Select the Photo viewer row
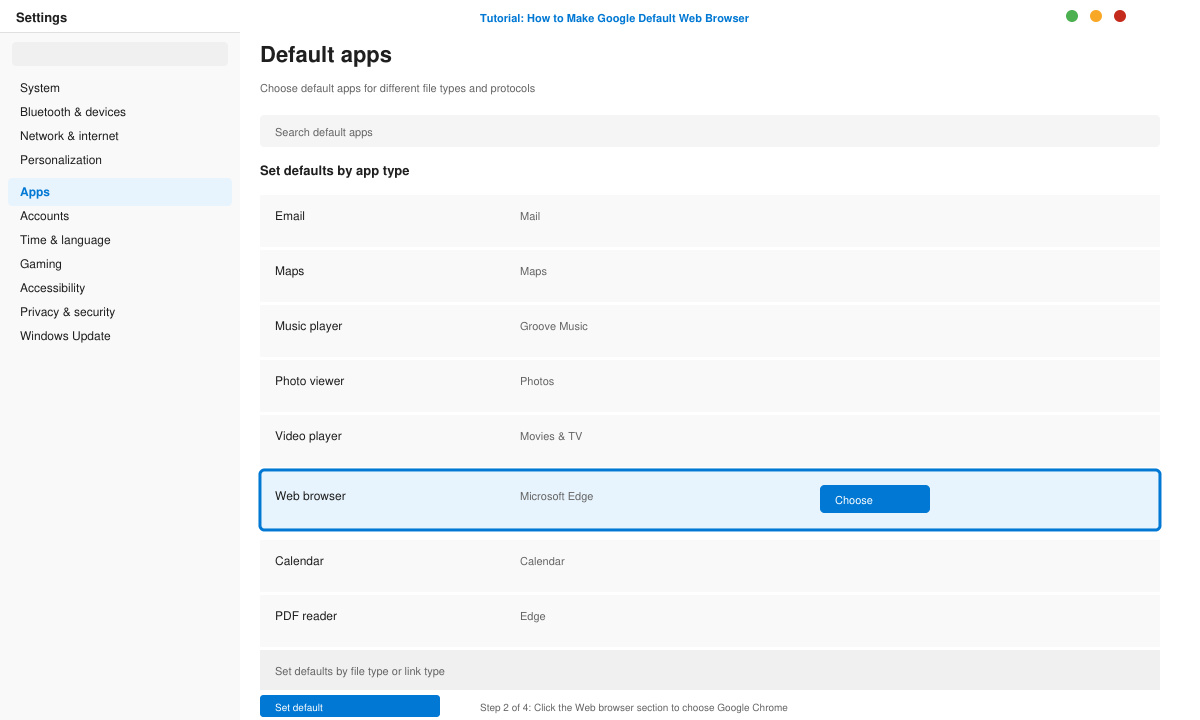Viewport: 1200px width, 720px height. (710, 385)
